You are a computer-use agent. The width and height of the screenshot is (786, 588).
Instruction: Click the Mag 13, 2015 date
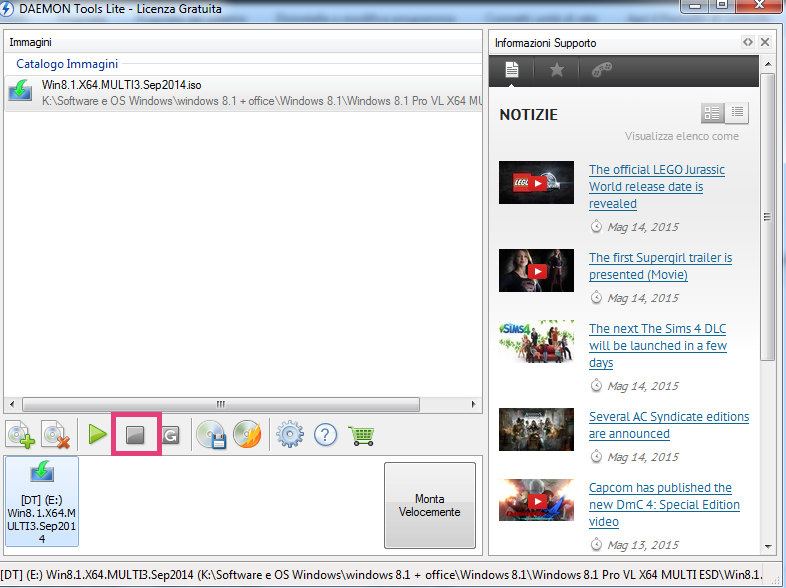(643, 545)
